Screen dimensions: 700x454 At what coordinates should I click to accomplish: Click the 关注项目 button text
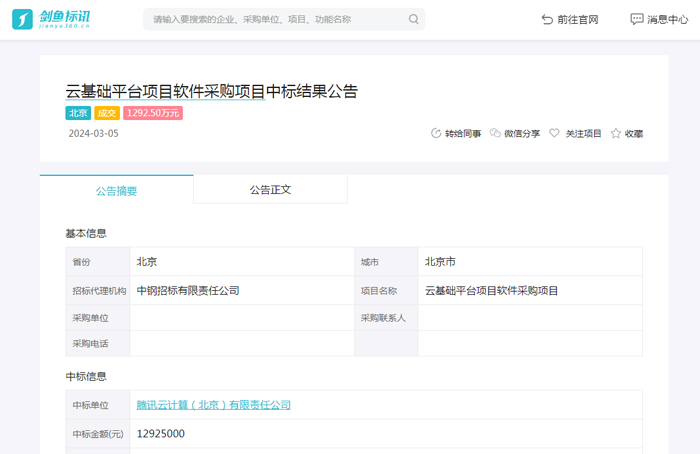[583, 133]
